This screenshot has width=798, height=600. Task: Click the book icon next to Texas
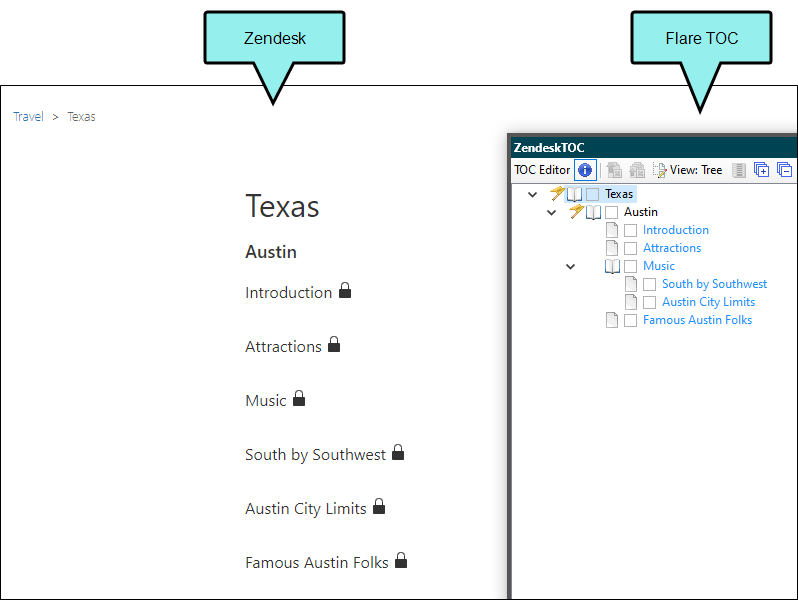[x=574, y=194]
